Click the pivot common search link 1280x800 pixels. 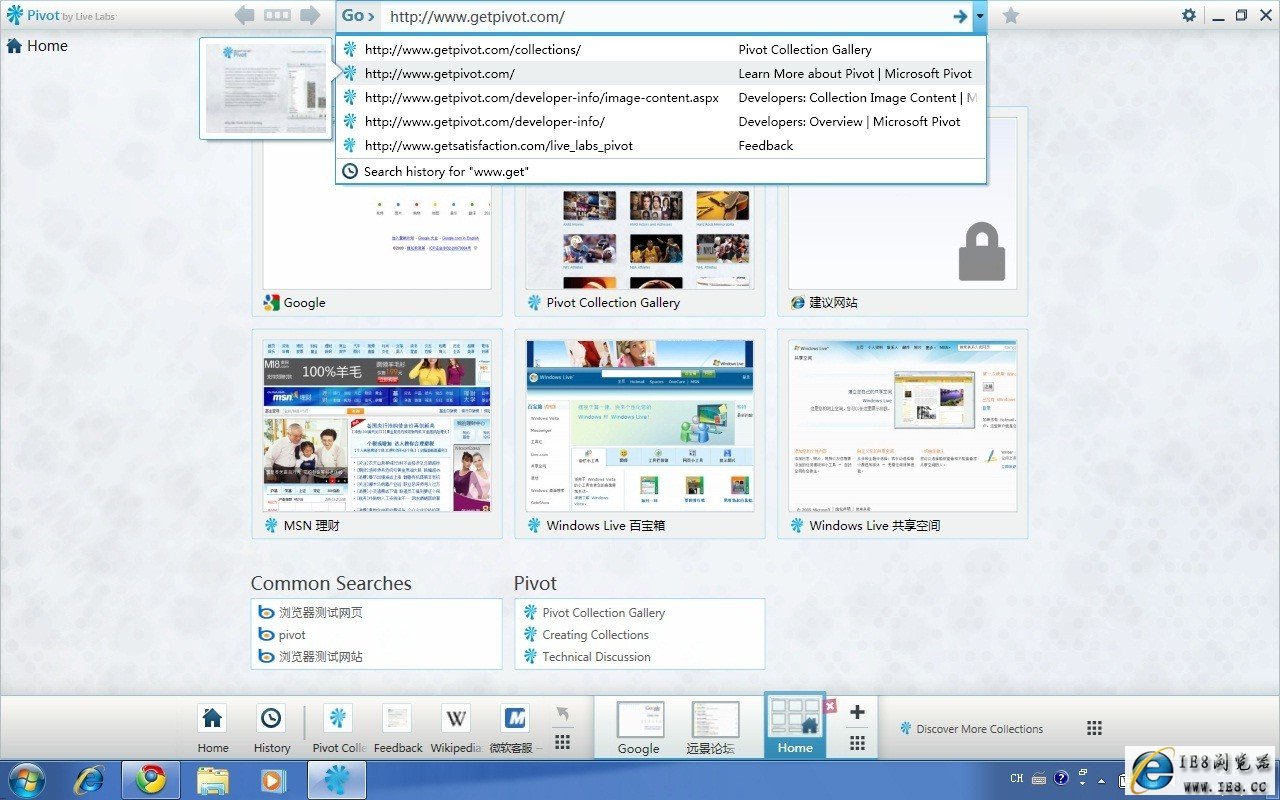pyautogui.click(x=292, y=635)
